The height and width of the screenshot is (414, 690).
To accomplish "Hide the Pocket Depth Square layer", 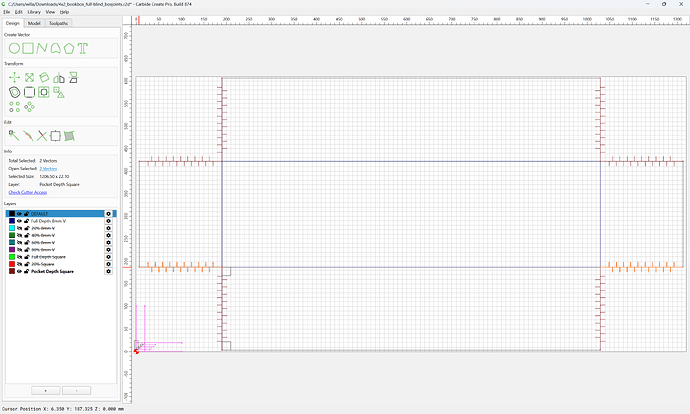I will pyautogui.click(x=19, y=271).
